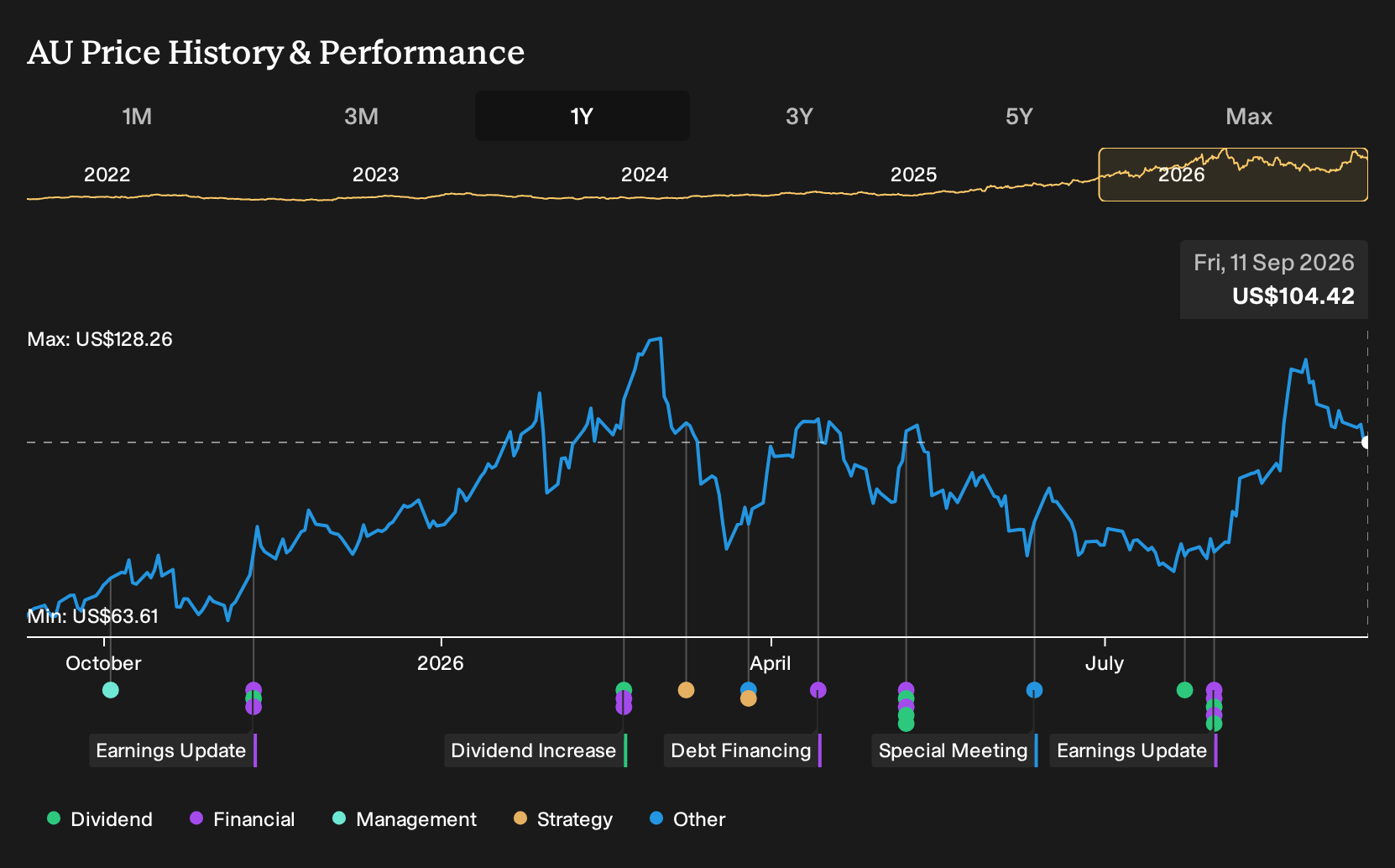Click the 'October' axis label
This screenshot has width=1395, height=868.
[x=103, y=663]
